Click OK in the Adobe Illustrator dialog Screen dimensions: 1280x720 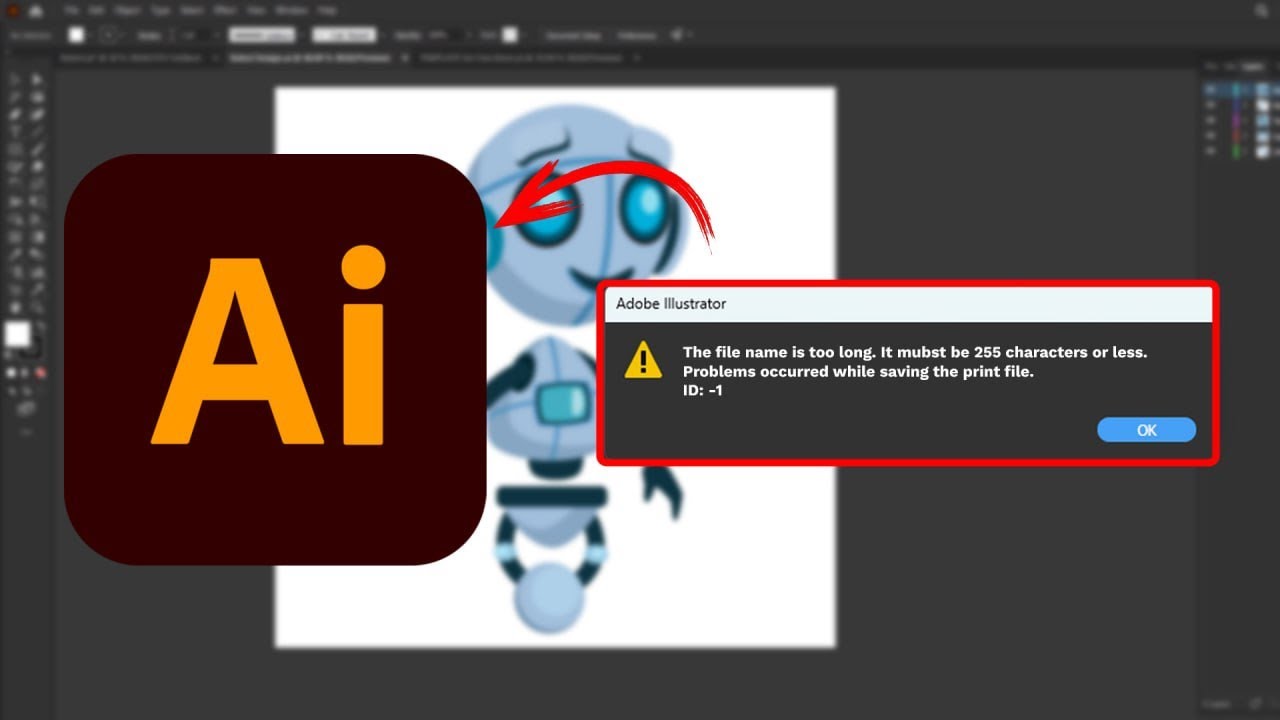(x=1146, y=430)
